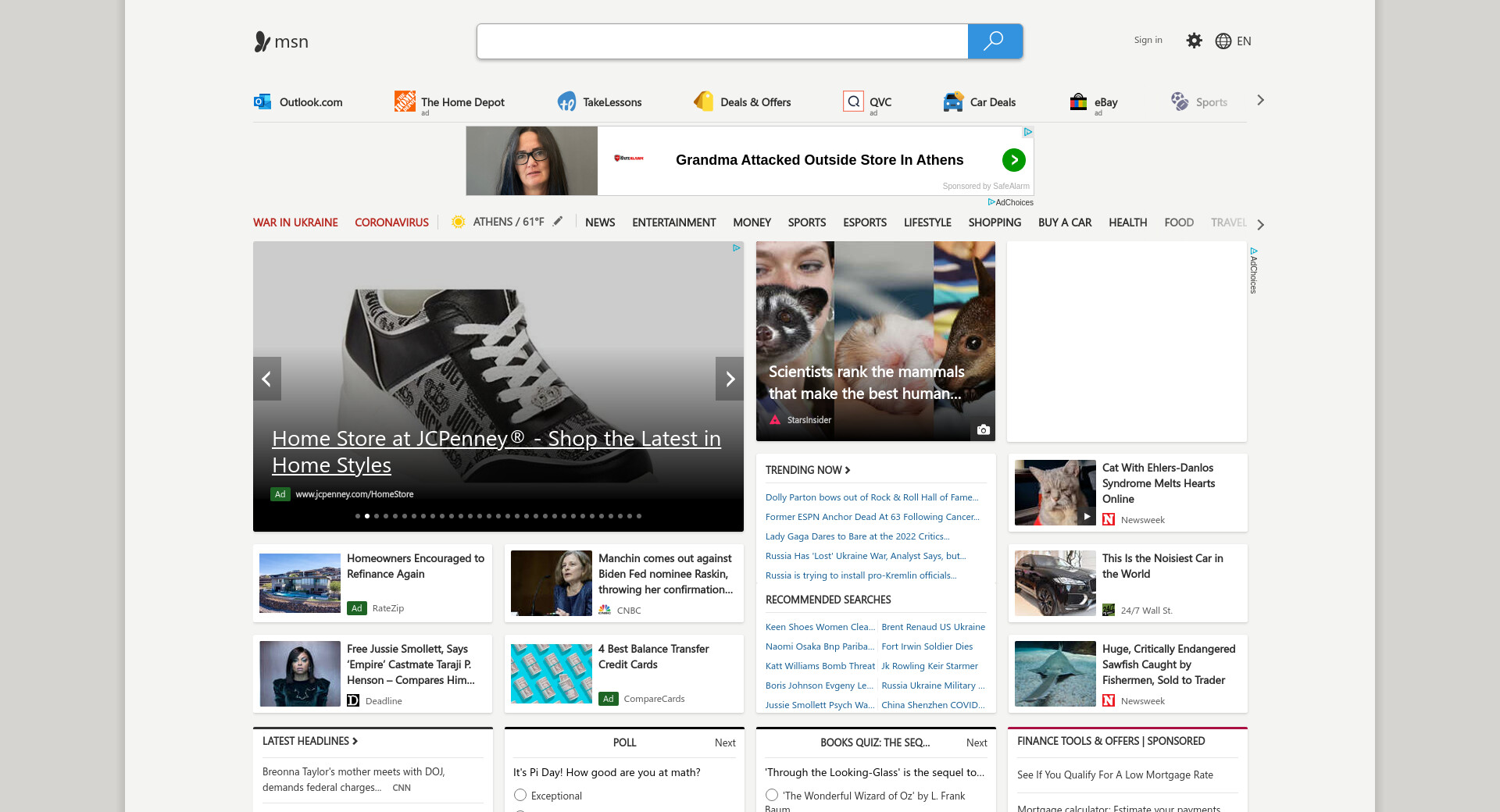Switch to the MONEY section
This screenshot has width=1500, height=812.
pyautogui.click(x=752, y=223)
